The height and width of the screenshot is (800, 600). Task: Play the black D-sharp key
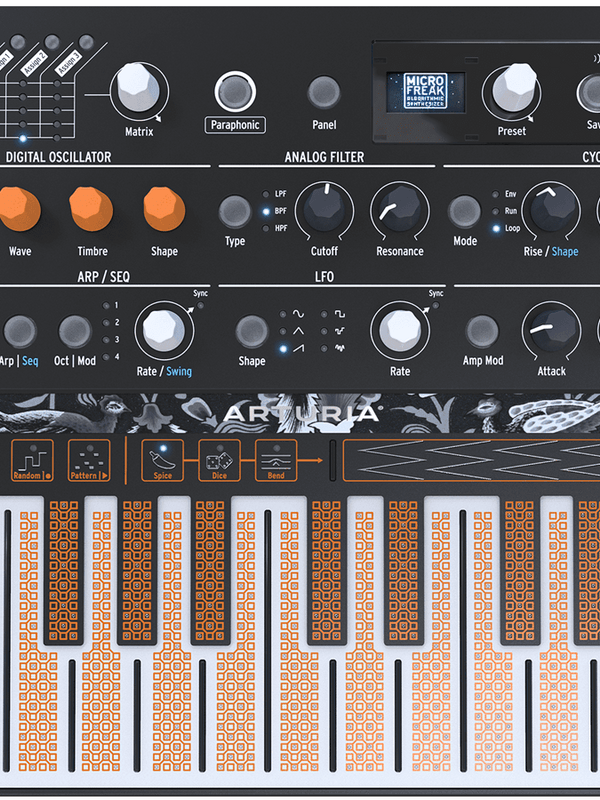coord(404,570)
